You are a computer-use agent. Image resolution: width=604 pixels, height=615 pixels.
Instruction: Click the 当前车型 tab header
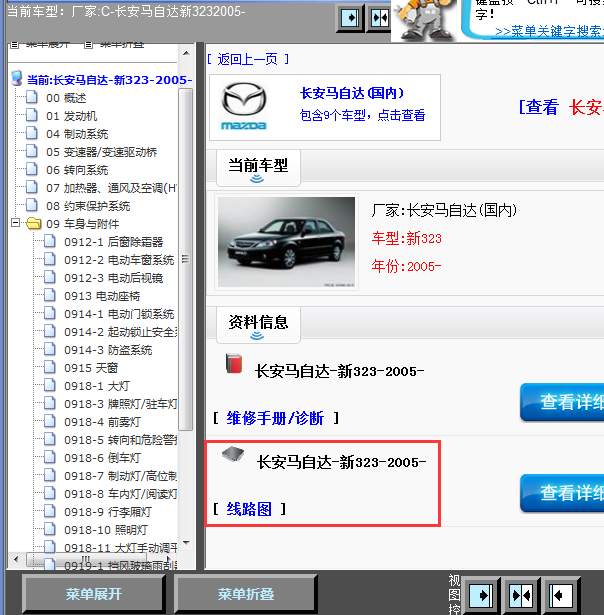258,168
